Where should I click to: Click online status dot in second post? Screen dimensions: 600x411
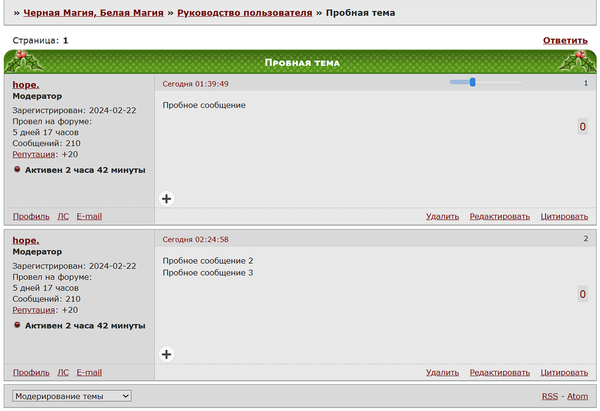point(17,325)
